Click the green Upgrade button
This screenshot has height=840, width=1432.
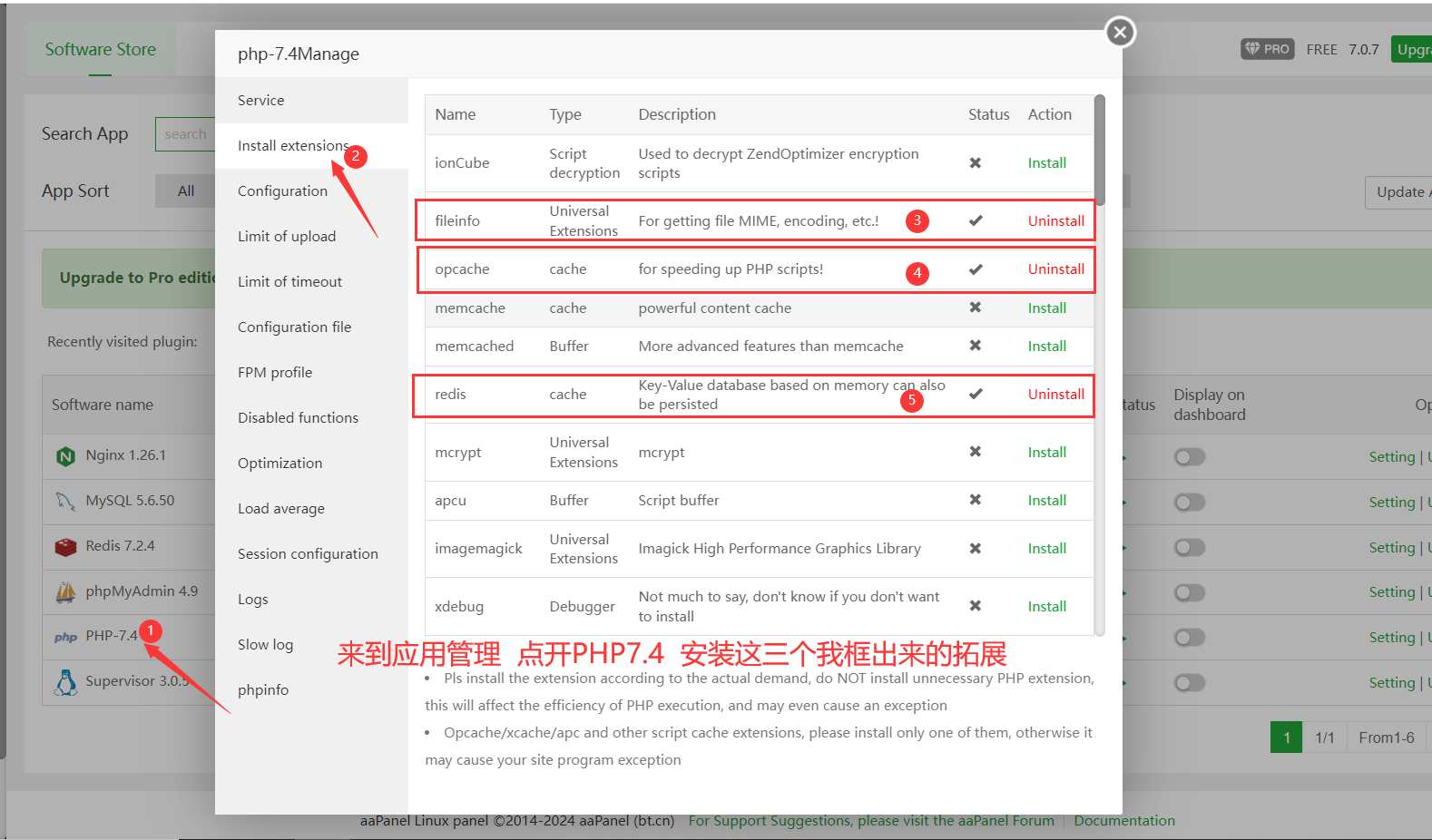1411,49
